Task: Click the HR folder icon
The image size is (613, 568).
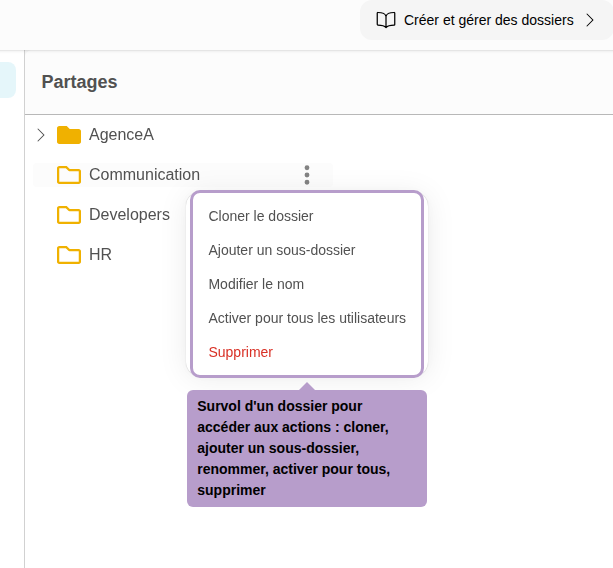Action: point(69,255)
